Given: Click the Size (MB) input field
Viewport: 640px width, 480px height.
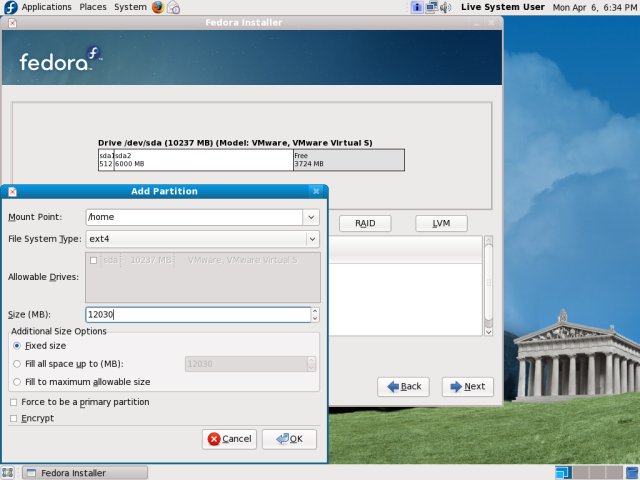Looking at the screenshot, I should [197, 315].
